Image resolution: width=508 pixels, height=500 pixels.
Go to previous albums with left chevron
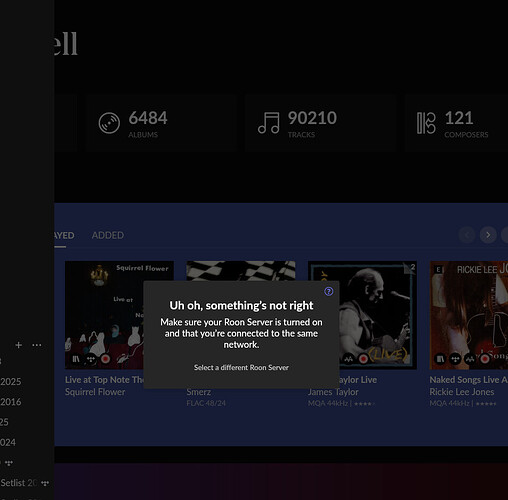point(467,235)
